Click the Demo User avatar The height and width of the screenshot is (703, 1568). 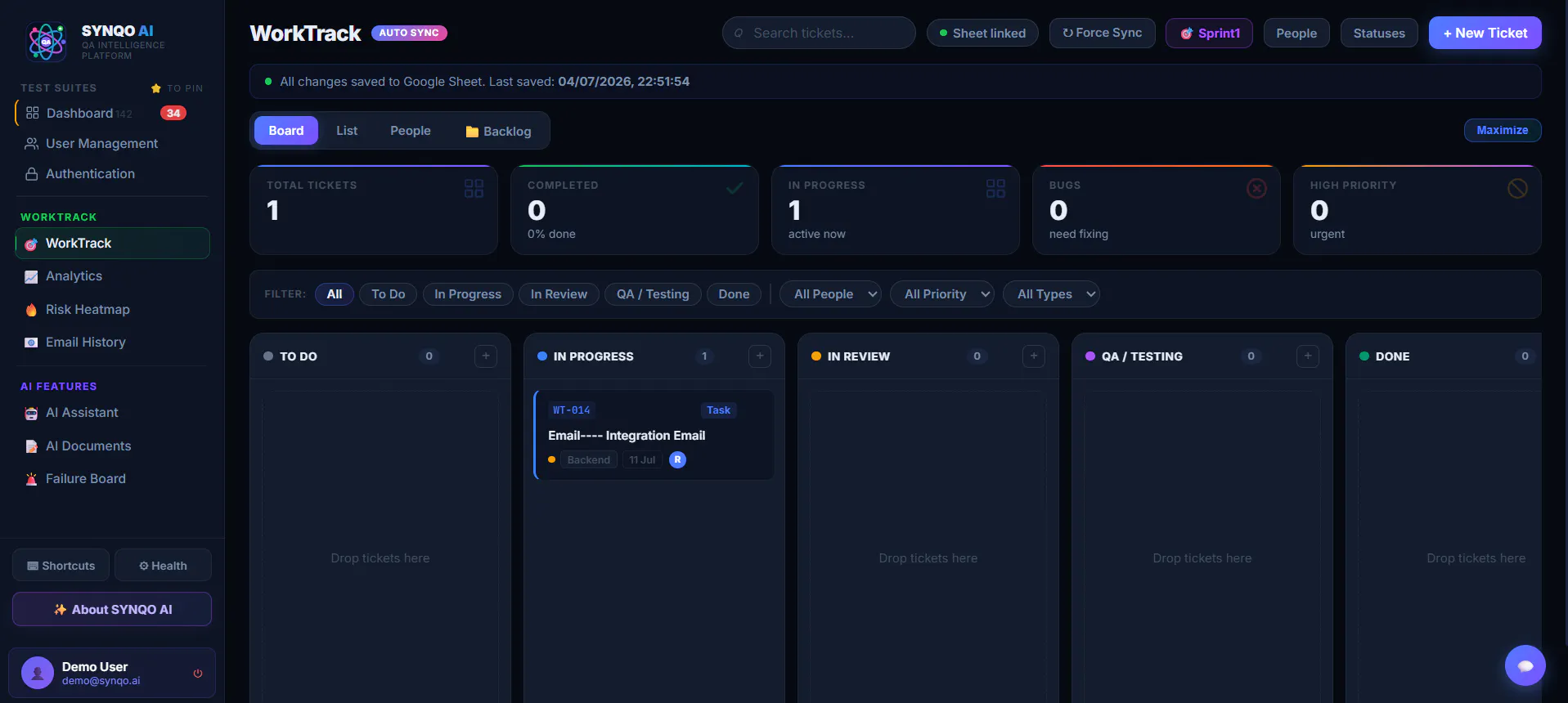[x=38, y=673]
